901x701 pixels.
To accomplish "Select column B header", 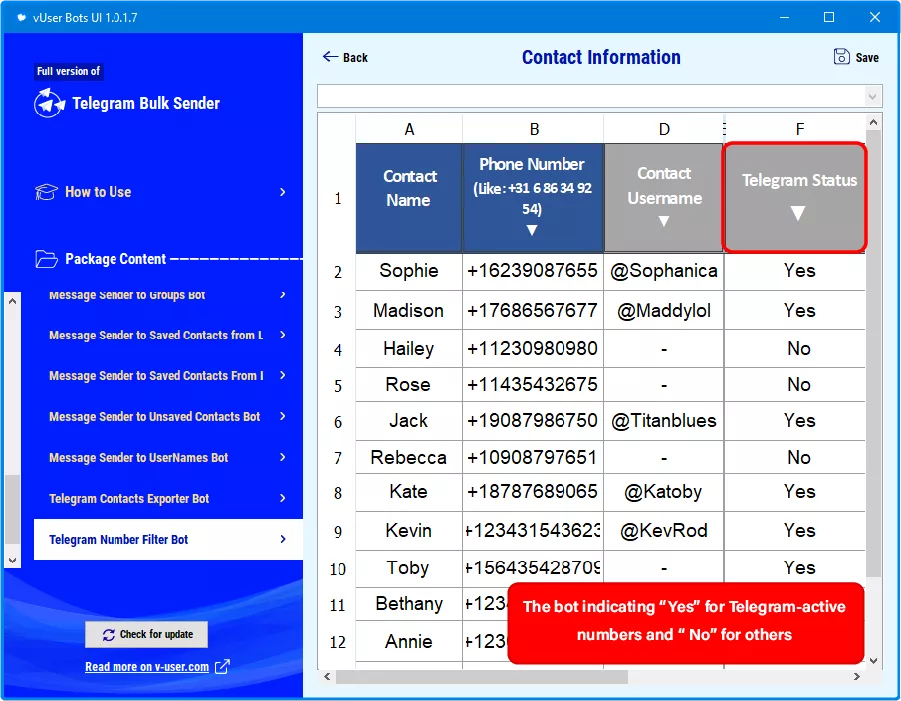I will [x=533, y=129].
